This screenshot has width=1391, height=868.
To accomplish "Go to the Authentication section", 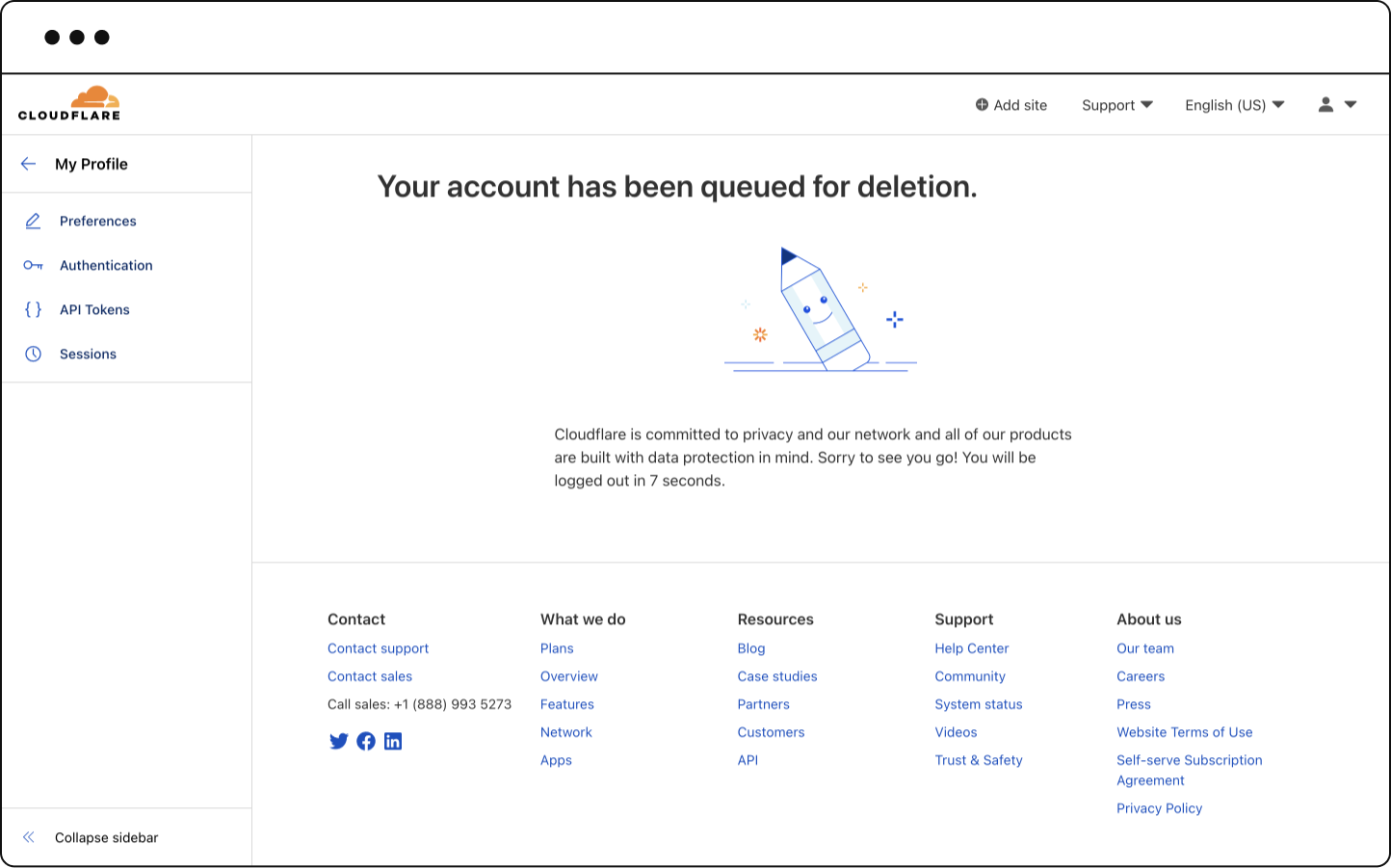I will click(x=106, y=265).
